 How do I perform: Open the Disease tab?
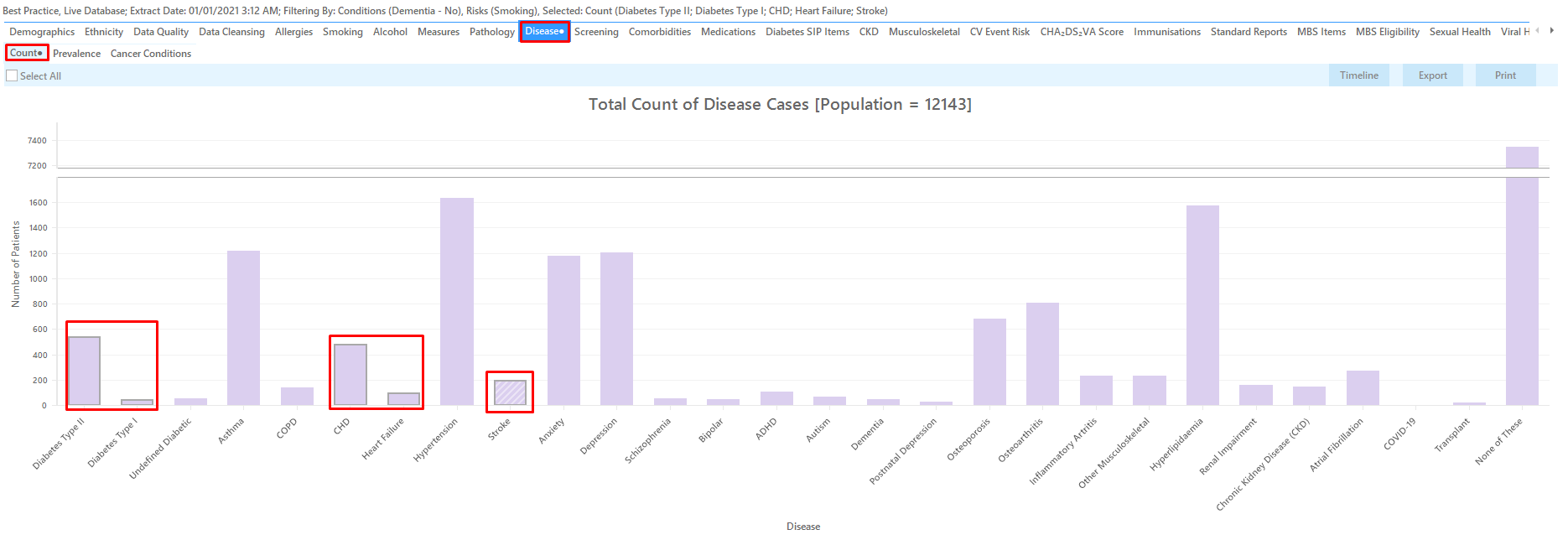tap(544, 32)
